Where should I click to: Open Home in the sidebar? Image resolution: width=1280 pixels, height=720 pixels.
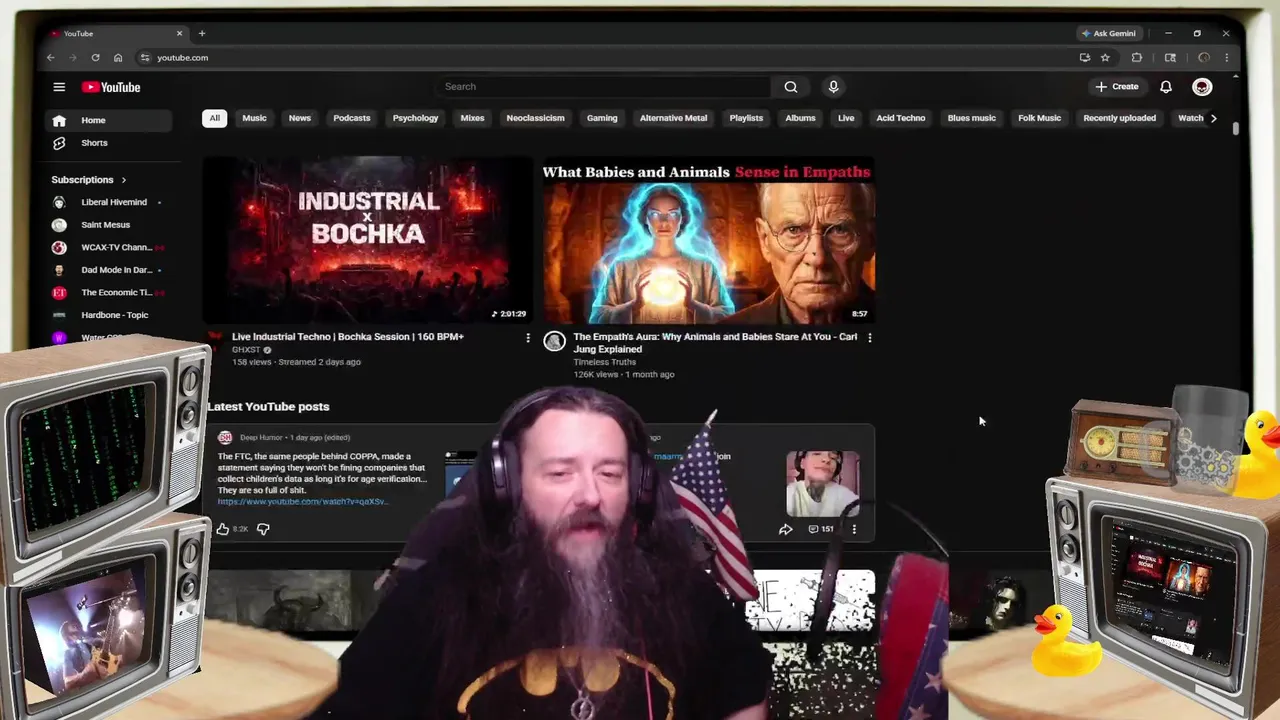[x=111, y=120]
